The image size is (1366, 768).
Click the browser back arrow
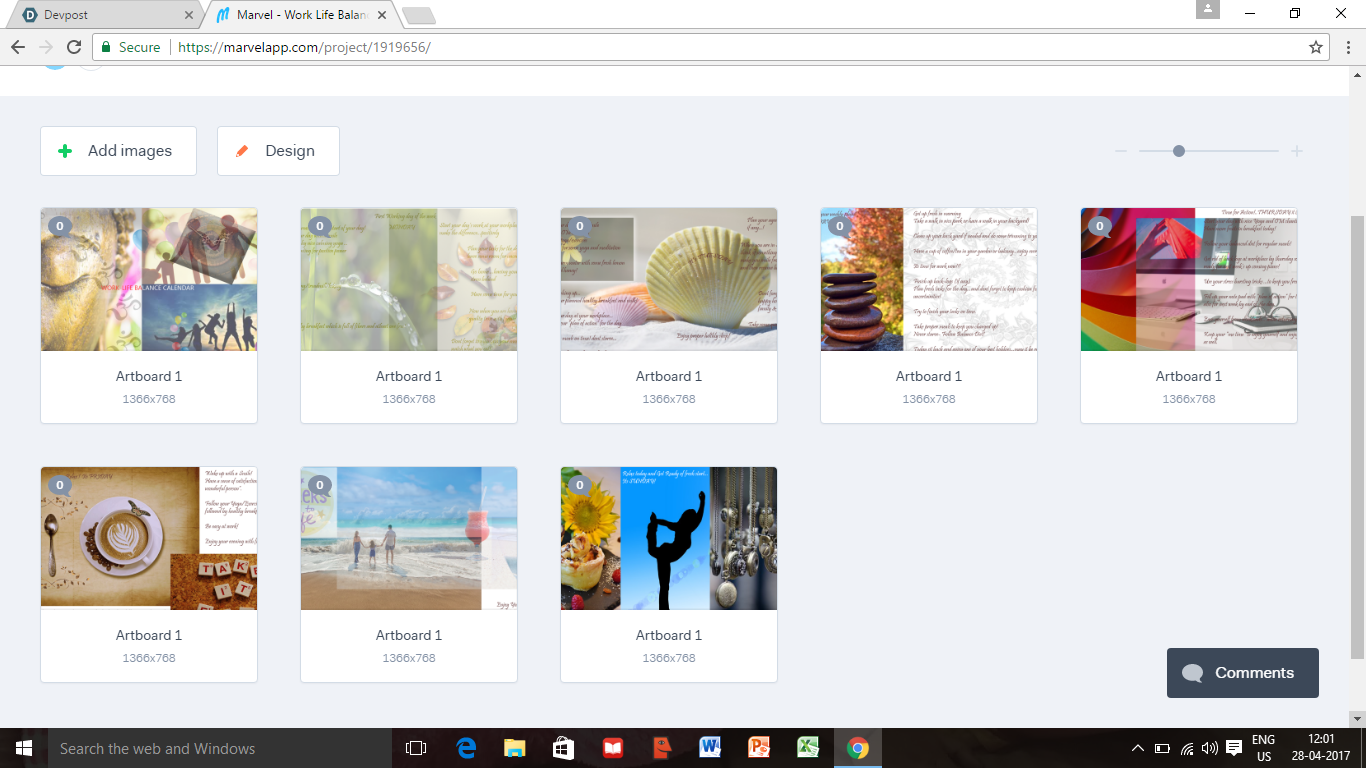(17, 46)
